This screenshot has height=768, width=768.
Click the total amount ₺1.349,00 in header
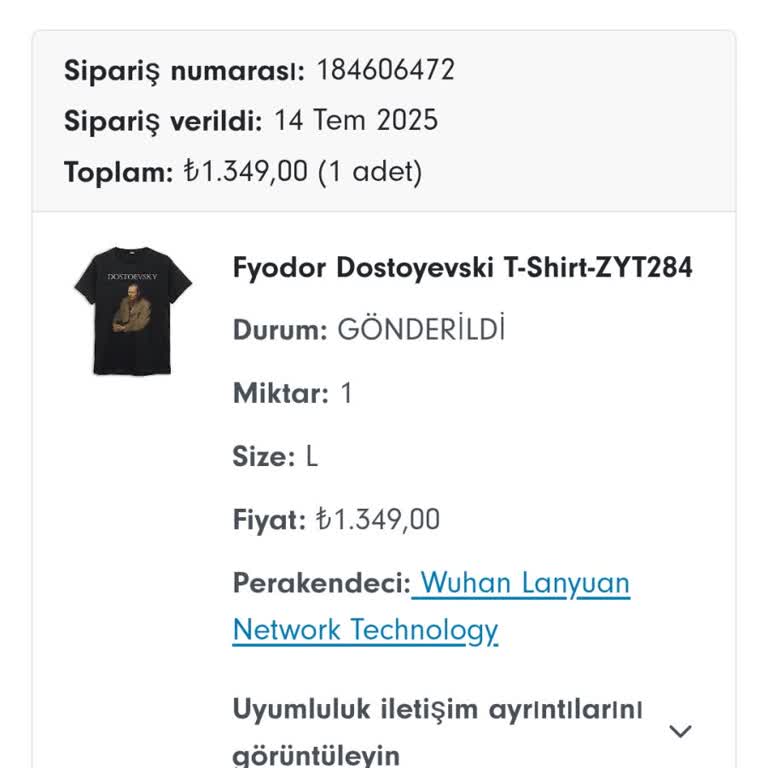[x=245, y=172]
